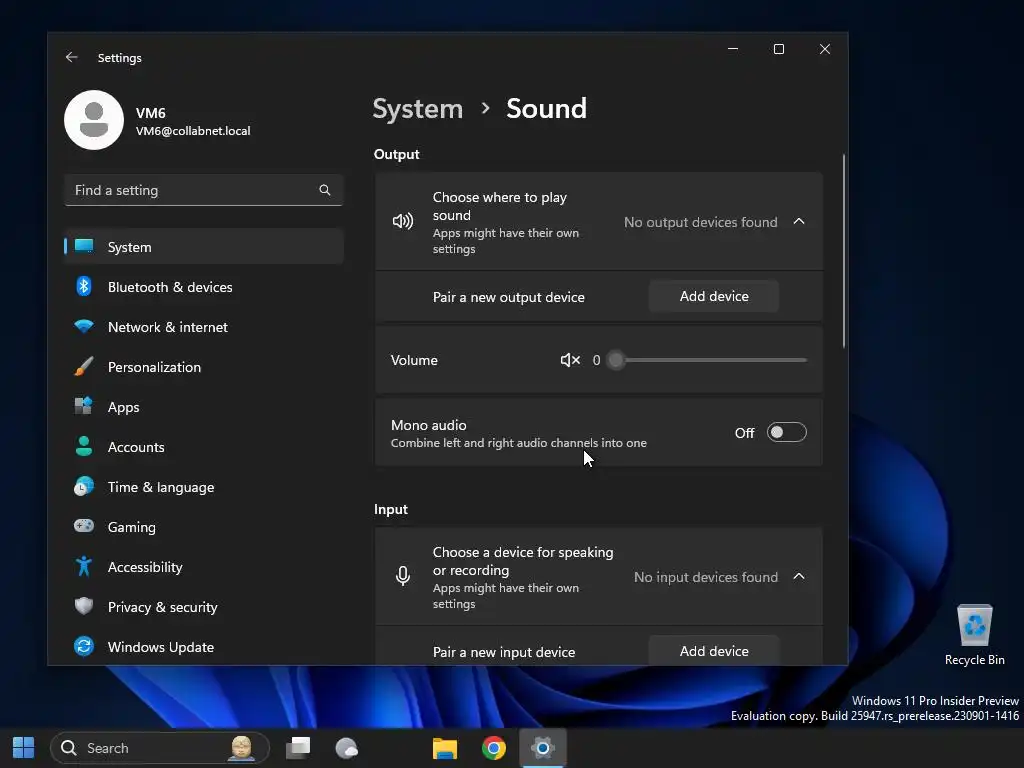Click the Sound page title

(546, 108)
